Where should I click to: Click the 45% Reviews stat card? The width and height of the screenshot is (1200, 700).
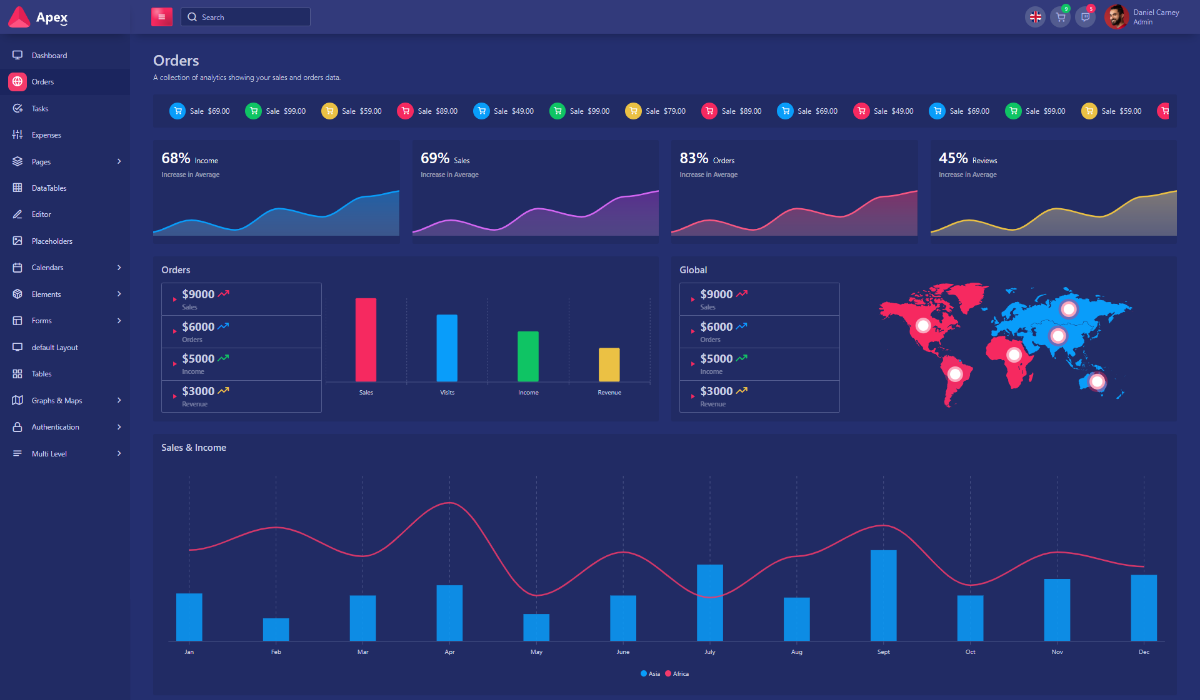tap(1053, 191)
